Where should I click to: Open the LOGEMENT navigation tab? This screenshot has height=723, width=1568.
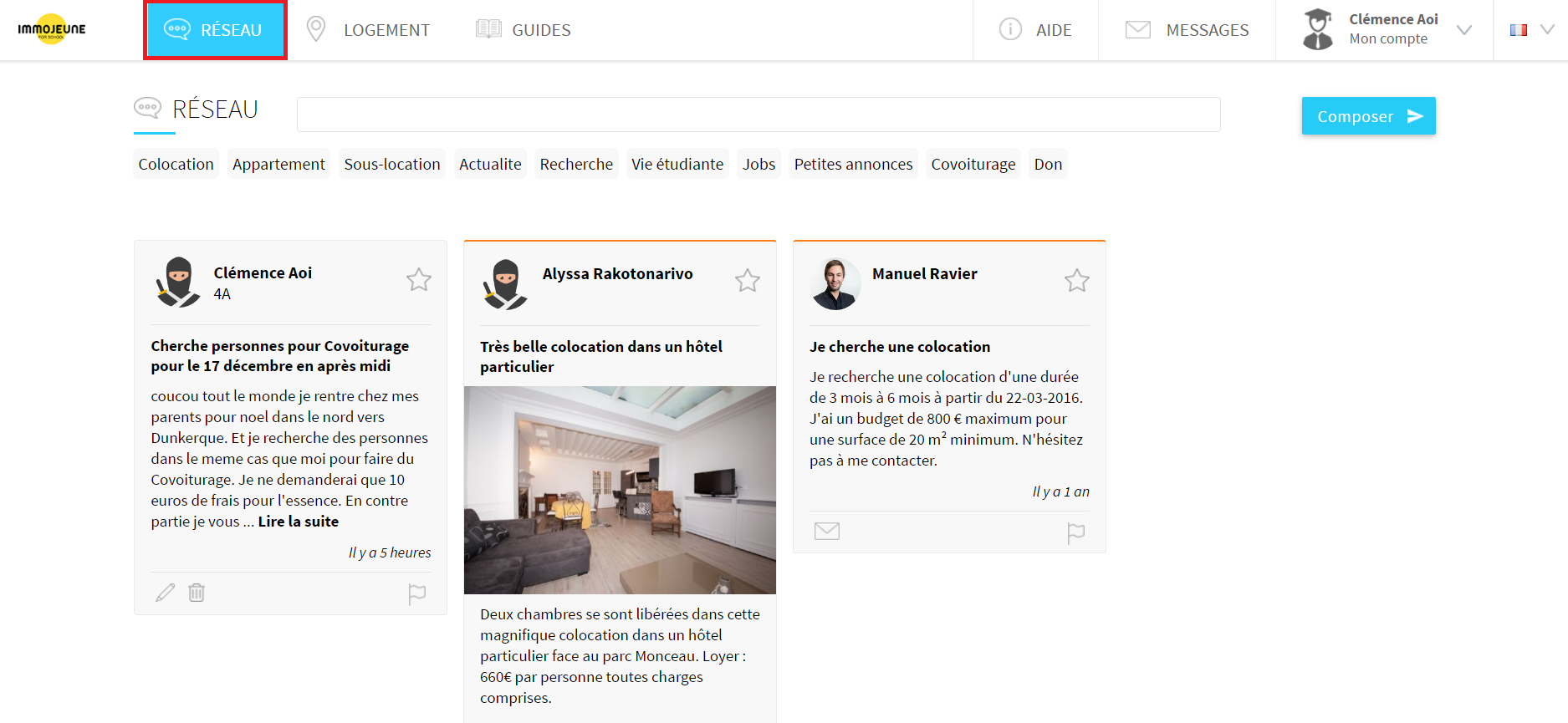click(x=368, y=30)
